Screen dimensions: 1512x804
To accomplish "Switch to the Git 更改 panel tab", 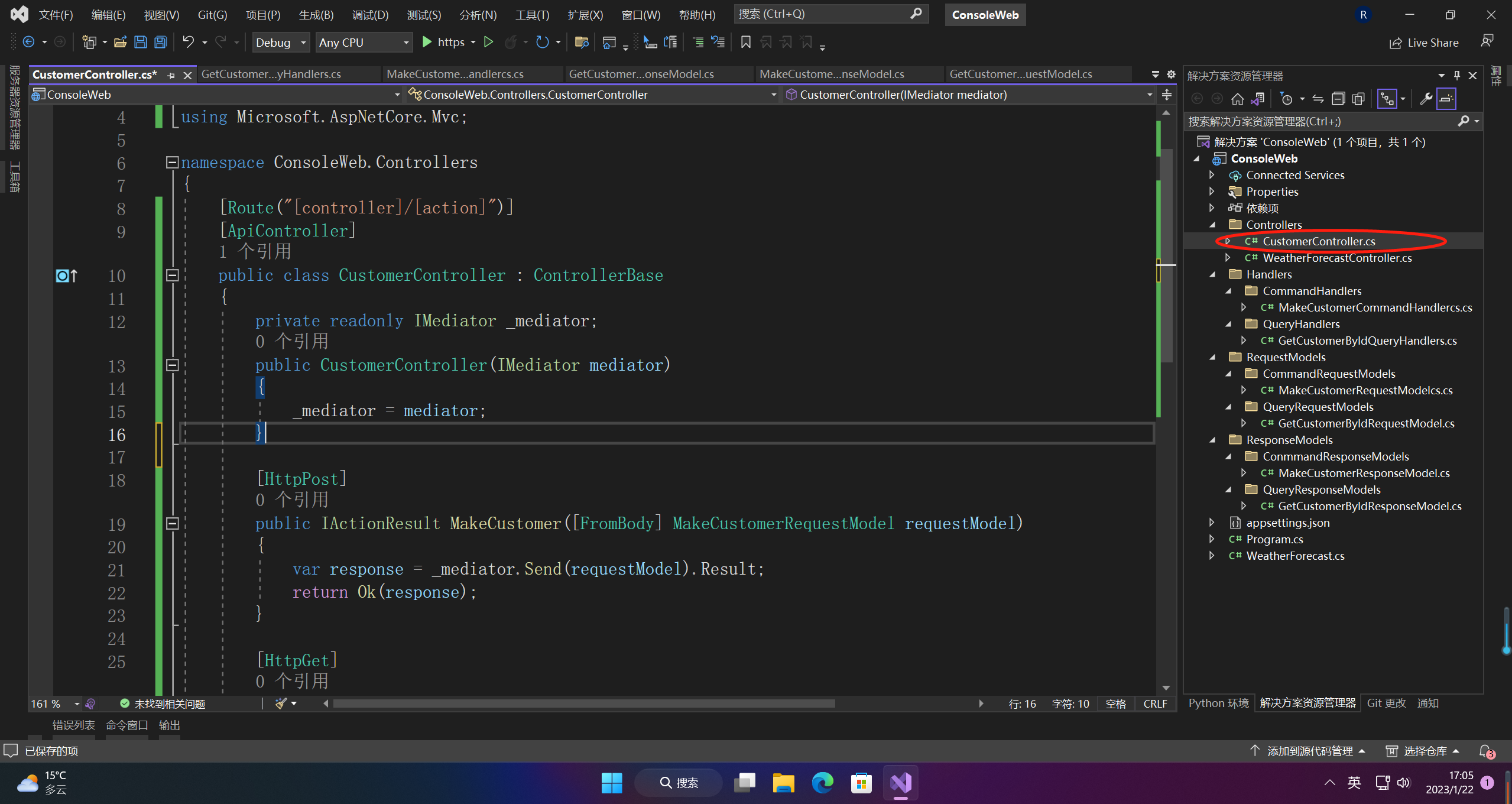I will [x=1386, y=703].
